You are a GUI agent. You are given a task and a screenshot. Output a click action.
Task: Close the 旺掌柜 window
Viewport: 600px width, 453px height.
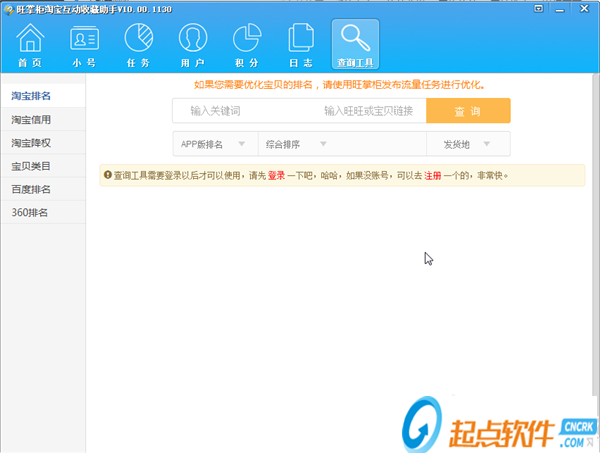(584, 8)
